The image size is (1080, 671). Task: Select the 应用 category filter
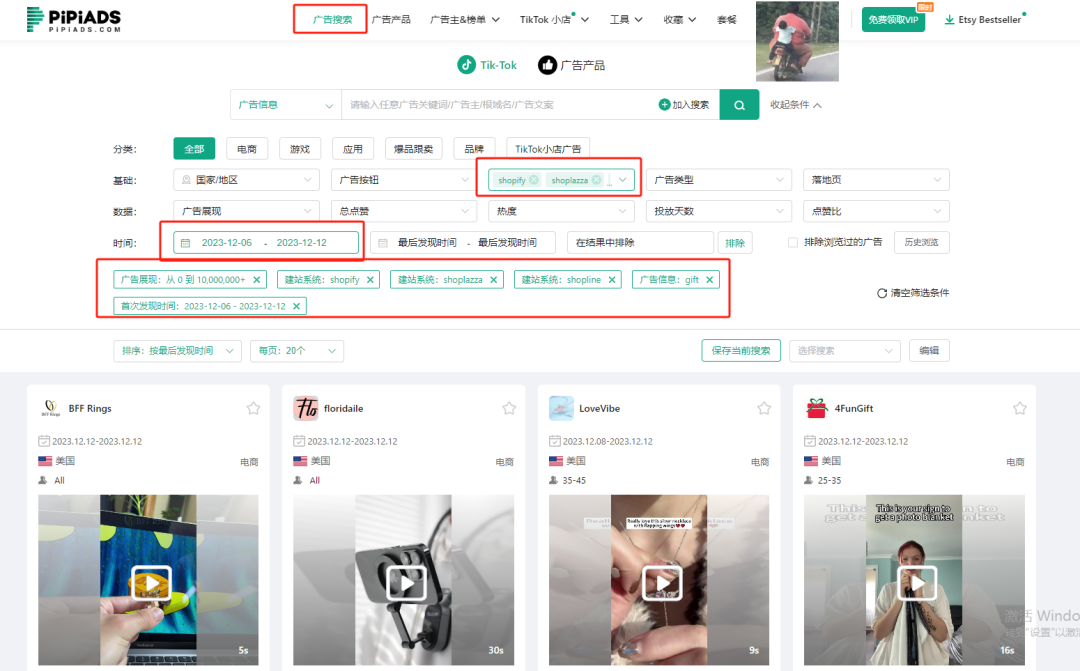click(x=353, y=149)
